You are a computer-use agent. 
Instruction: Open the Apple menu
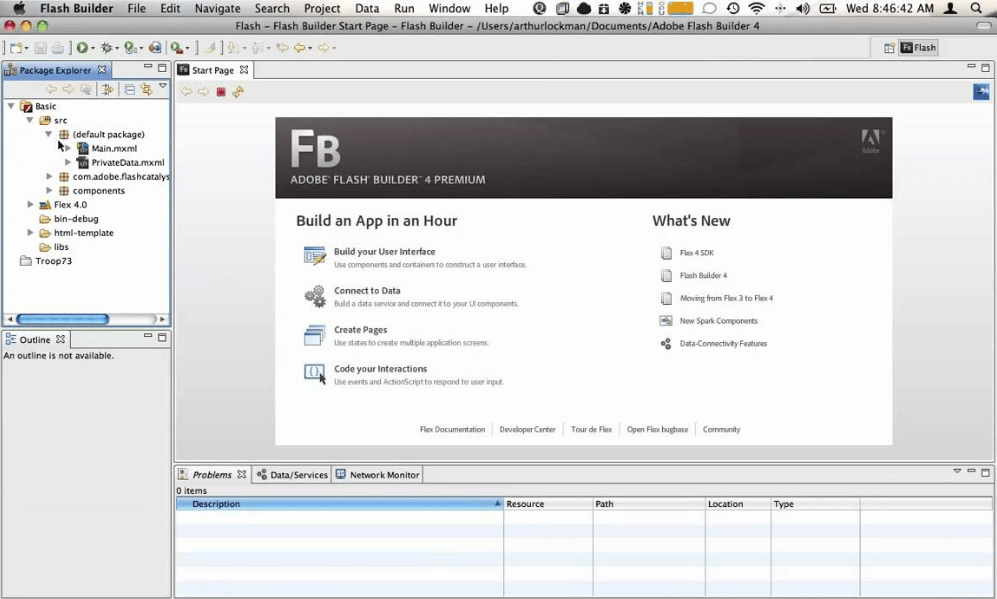tap(20, 8)
